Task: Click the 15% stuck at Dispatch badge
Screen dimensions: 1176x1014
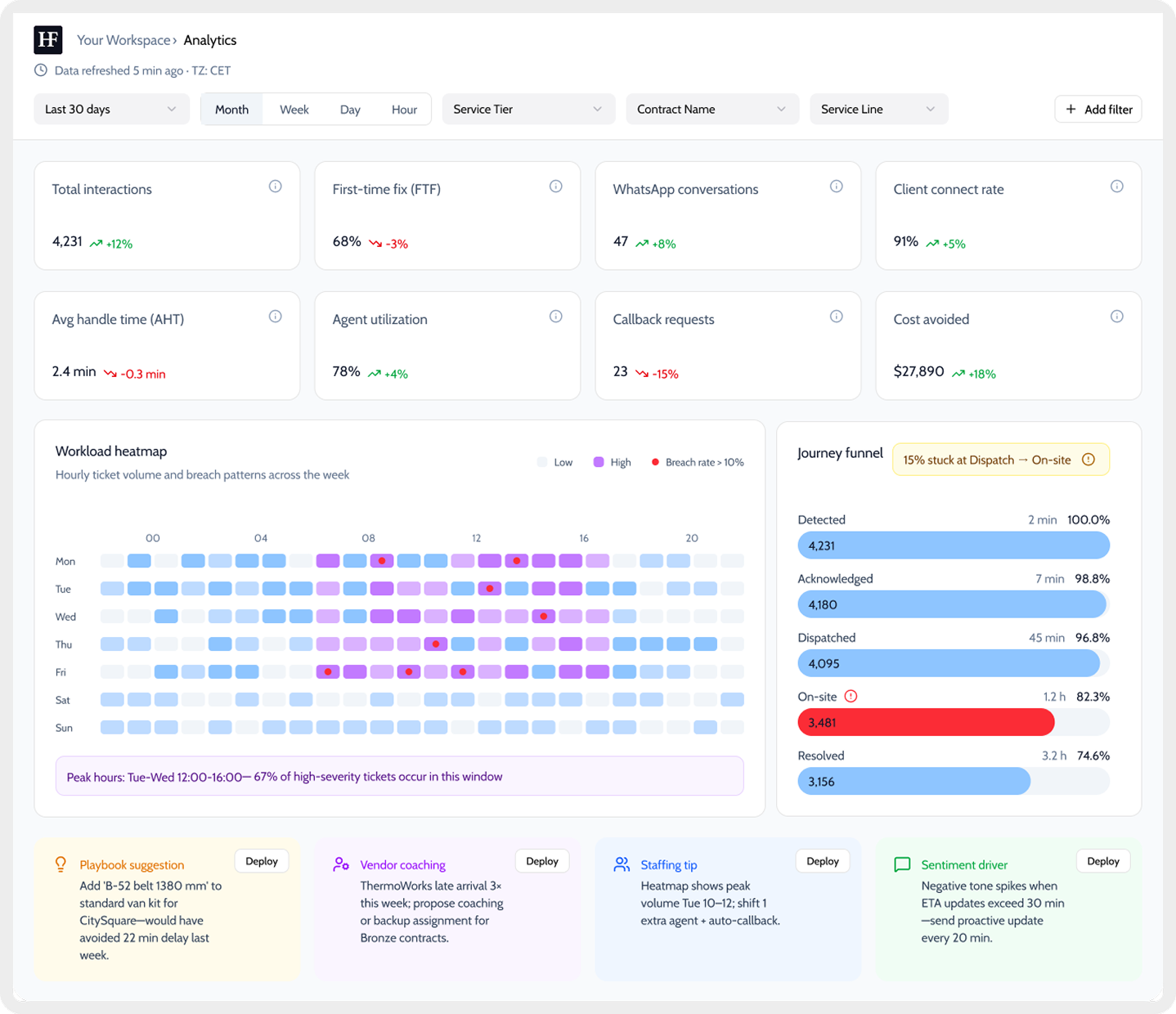Action: (1000, 460)
